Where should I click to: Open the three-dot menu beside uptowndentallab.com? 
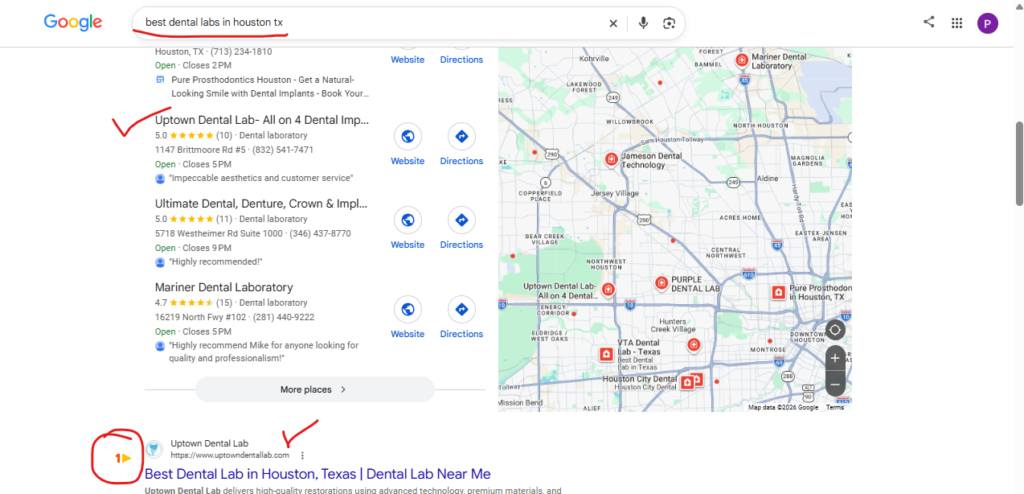[302, 455]
